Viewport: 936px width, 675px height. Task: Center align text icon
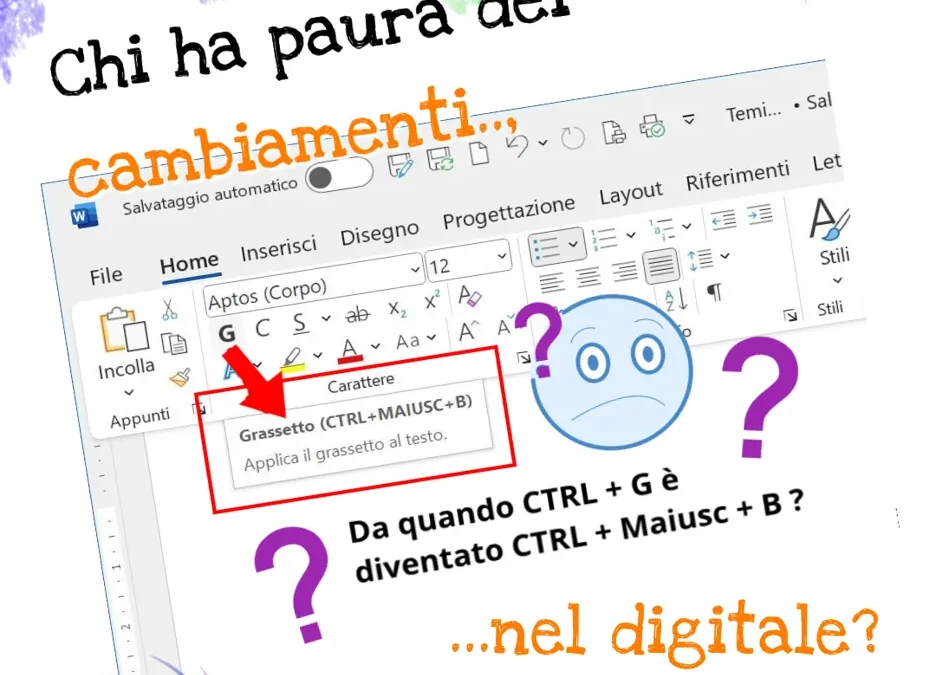[x=587, y=276]
